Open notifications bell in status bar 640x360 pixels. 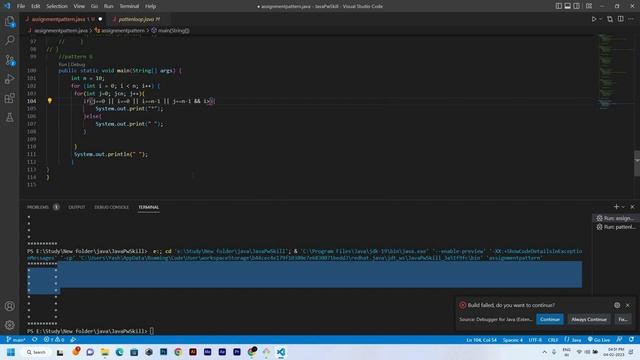point(631,340)
